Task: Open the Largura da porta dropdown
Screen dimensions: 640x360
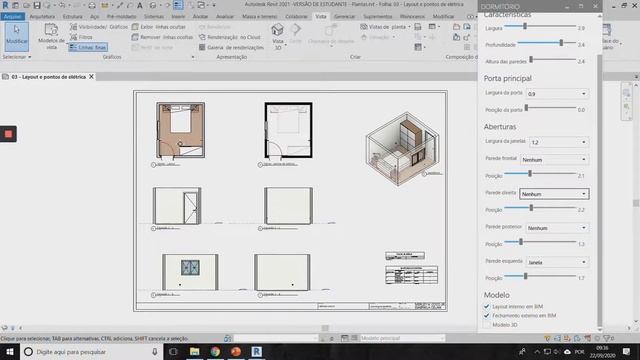Action: point(557,94)
